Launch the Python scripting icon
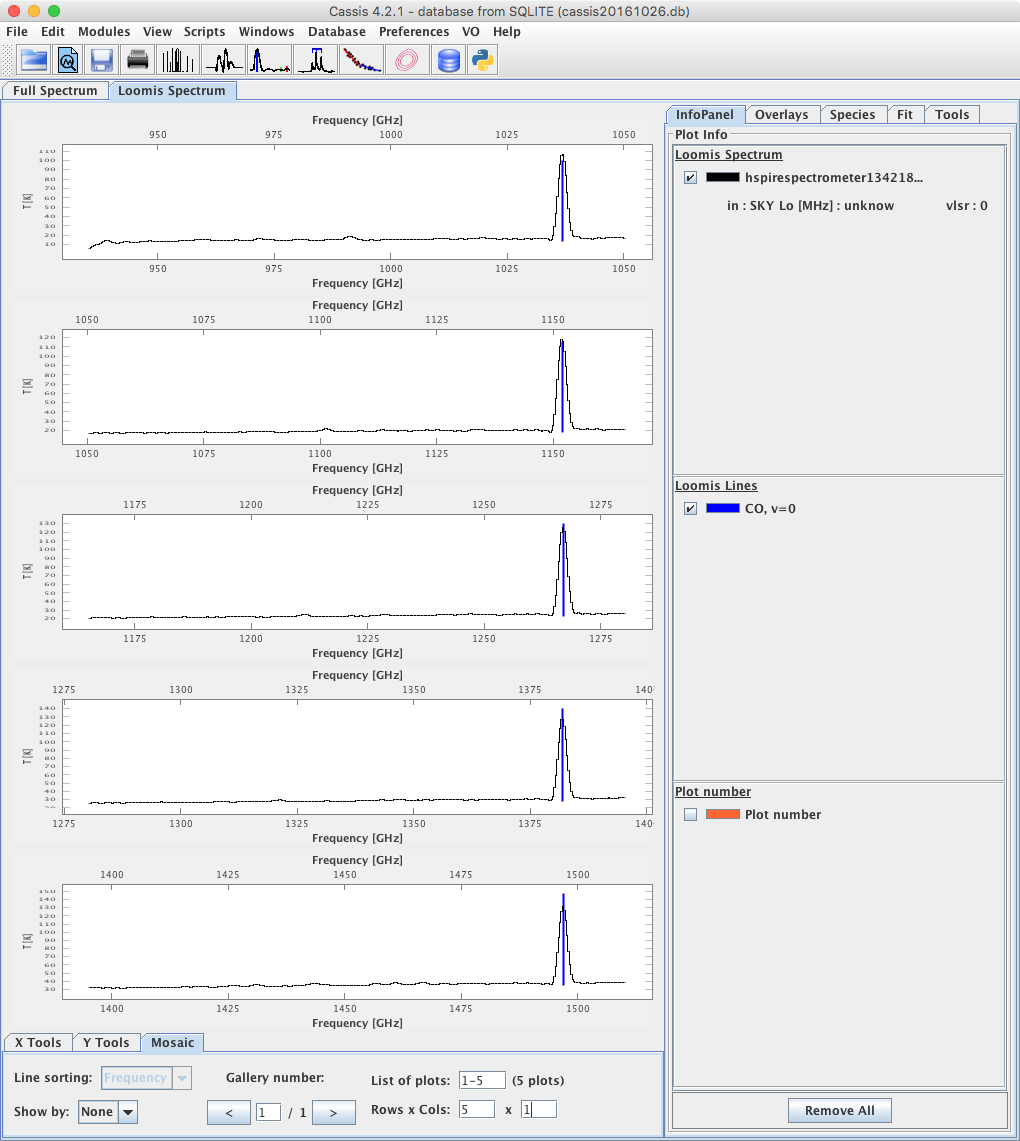This screenshot has width=1020, height=1141. click(482, 60)
